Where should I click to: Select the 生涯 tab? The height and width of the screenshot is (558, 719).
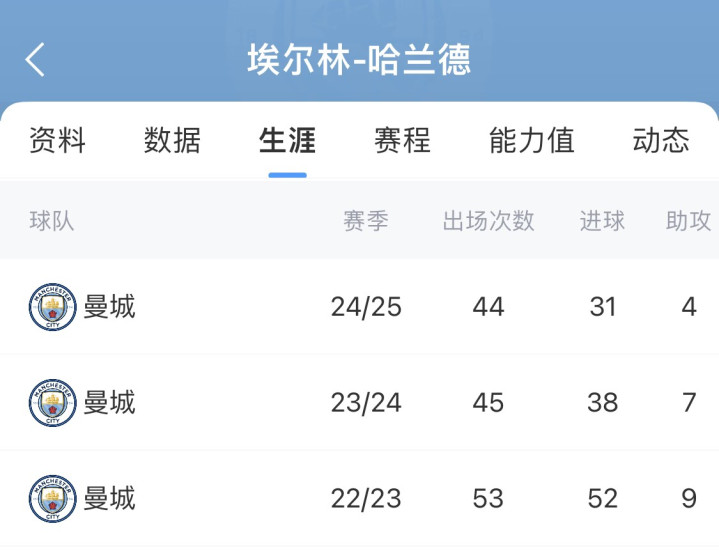[x=287, y=140]
